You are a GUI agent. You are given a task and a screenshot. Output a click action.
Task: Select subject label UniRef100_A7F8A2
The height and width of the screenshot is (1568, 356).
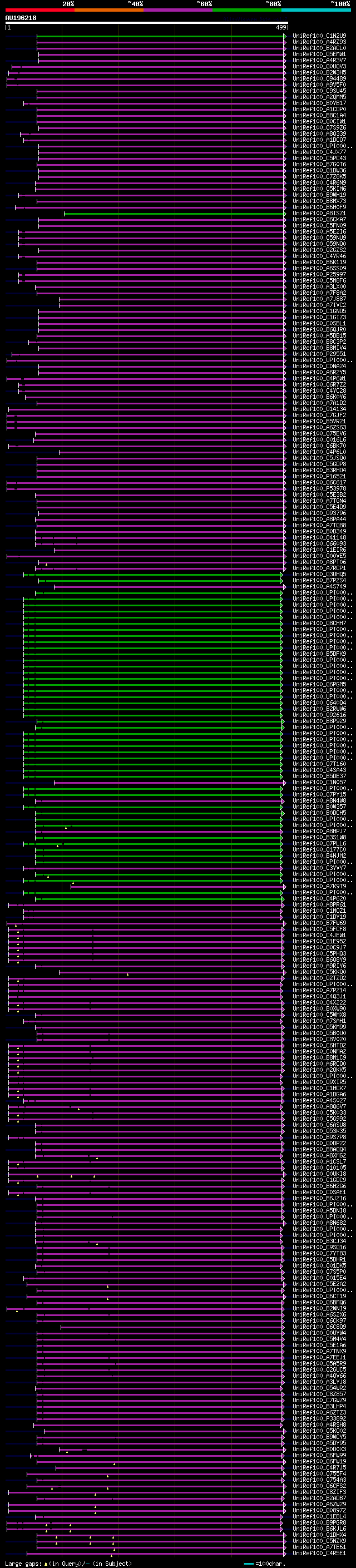coord(319,293)
